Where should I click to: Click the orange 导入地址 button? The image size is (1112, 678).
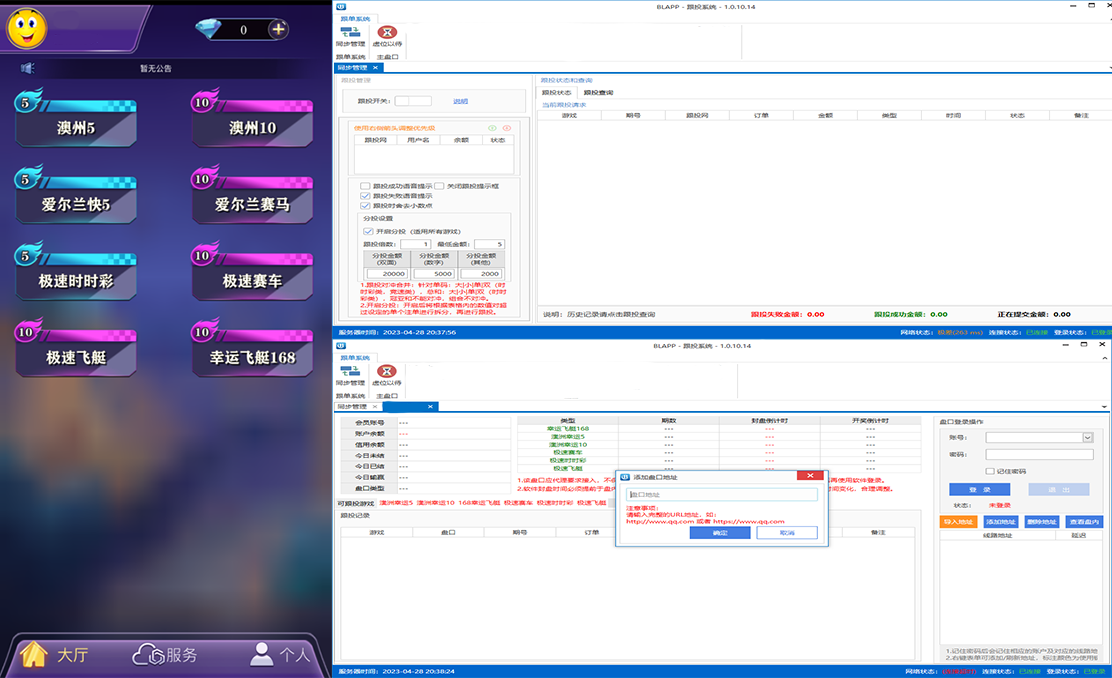(958, 522)
